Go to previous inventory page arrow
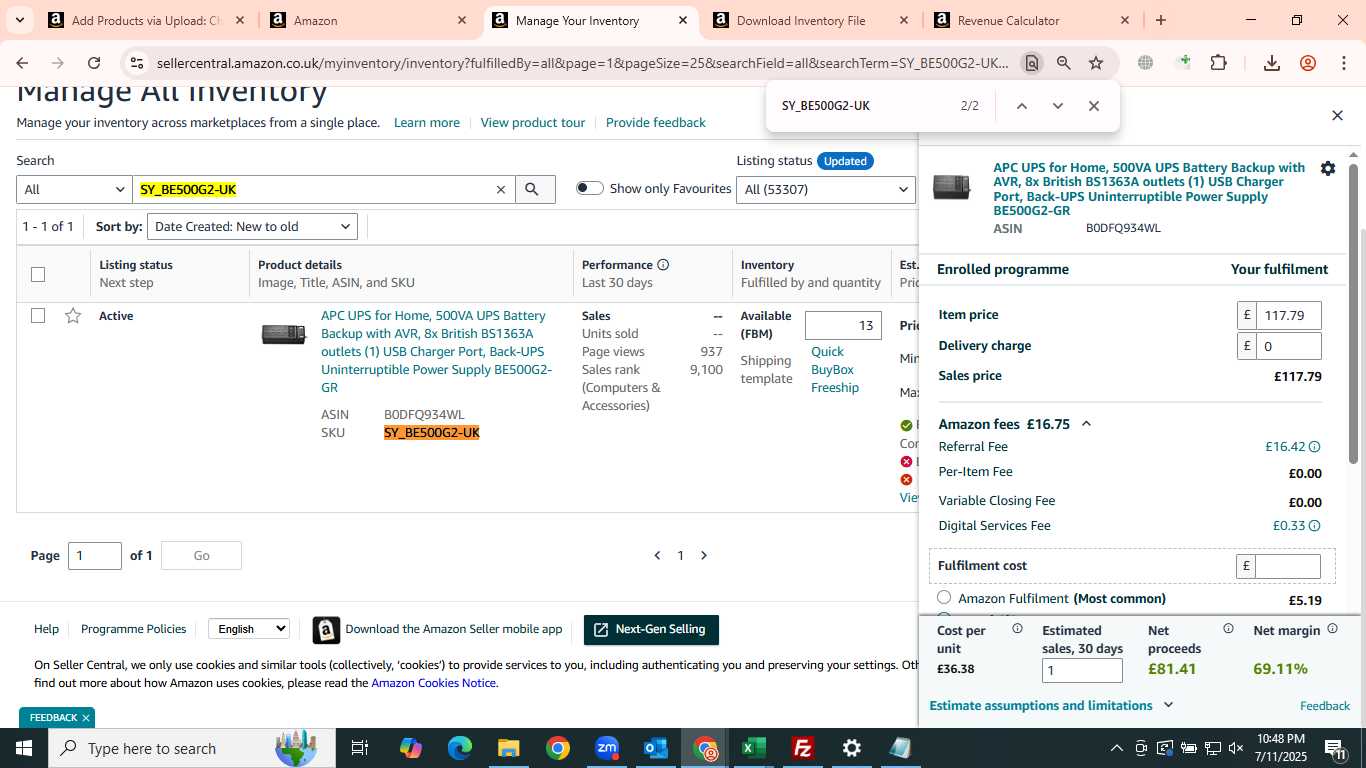Image resolution: width=1366 pixels, height=768 pixels. coord(657,555)
